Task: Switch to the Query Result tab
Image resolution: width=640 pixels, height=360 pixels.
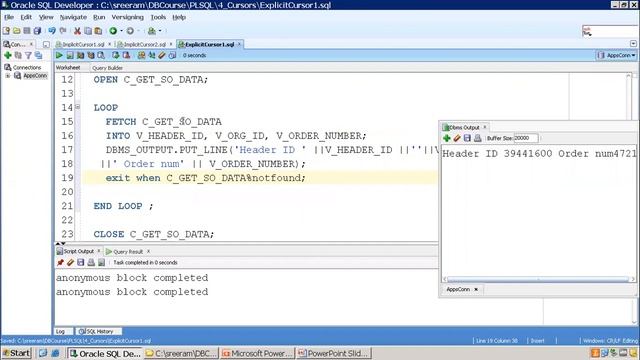Action: 128,251
